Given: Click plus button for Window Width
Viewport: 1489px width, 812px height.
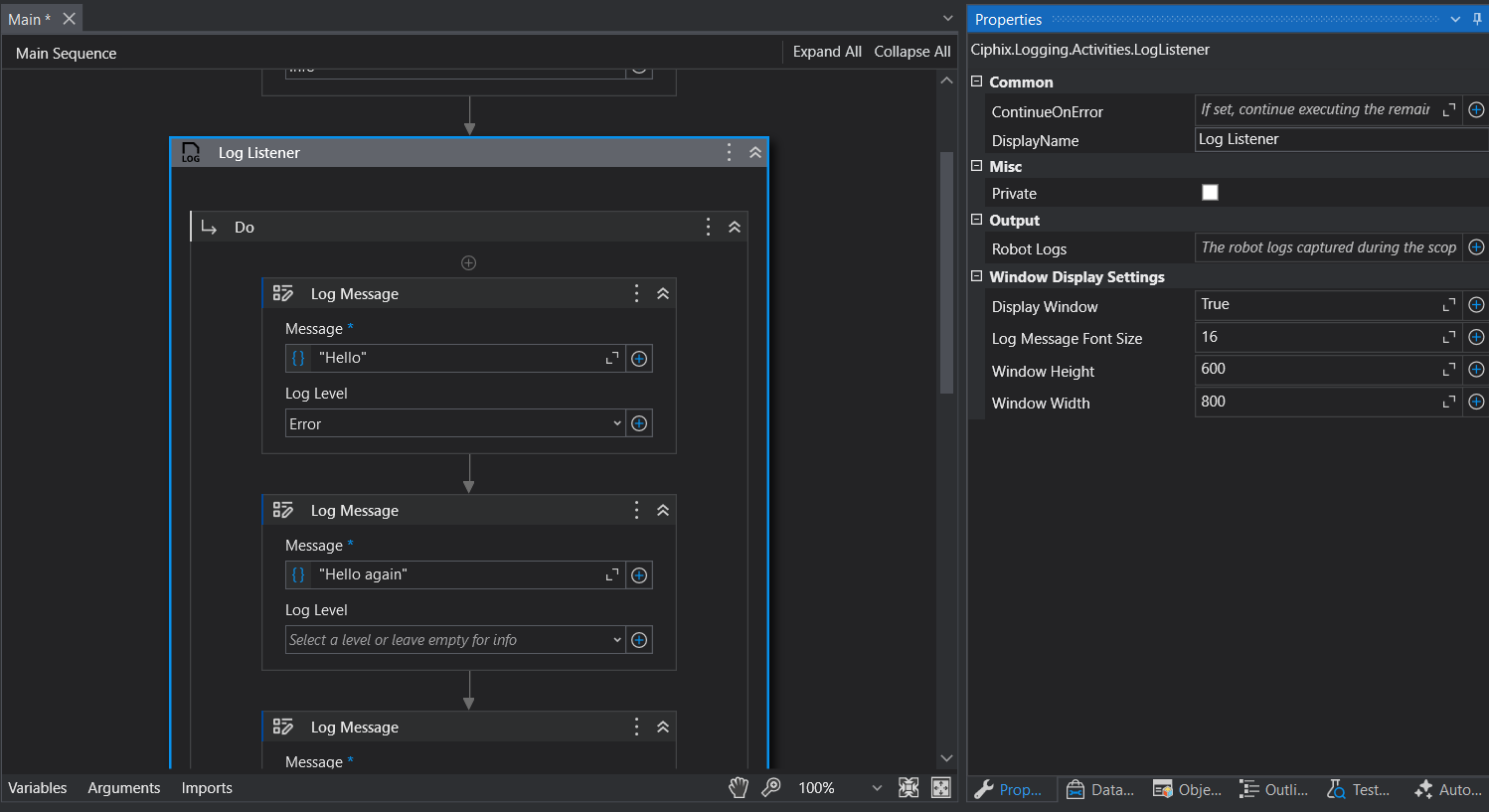Looking at the screenshot, I should click(x=1476, y=402).
